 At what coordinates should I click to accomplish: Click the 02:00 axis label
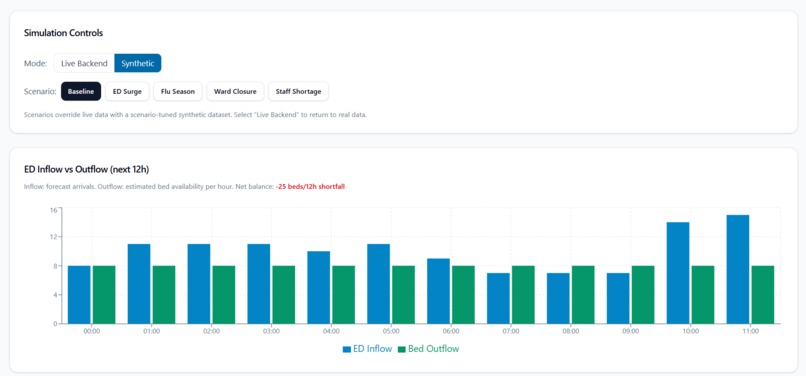[x=211, y=332]
